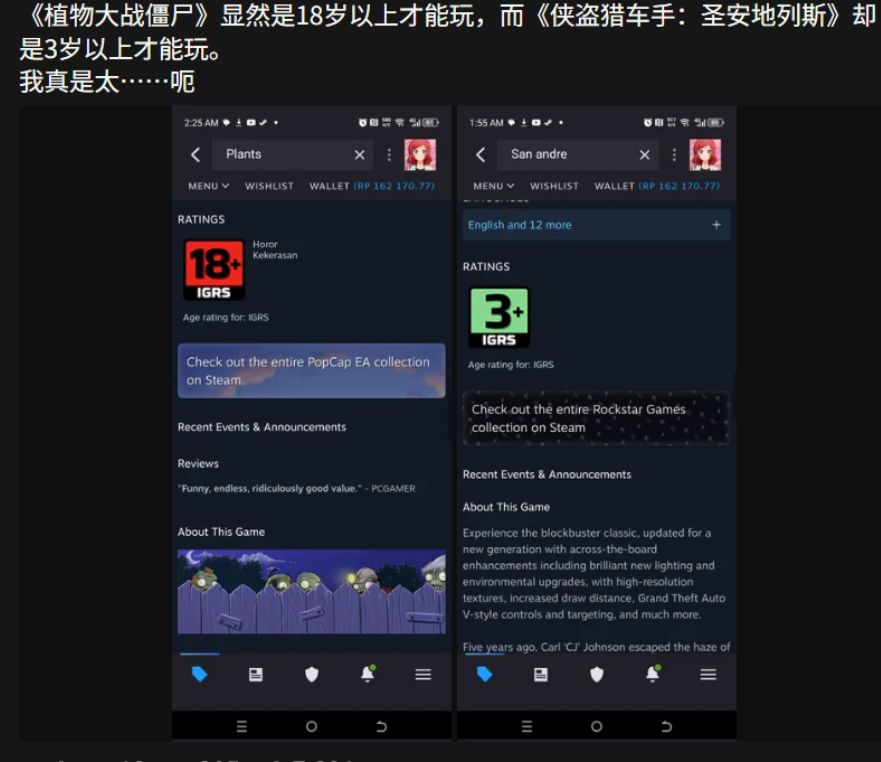The height and width of the screenshot is (762, 881).
Task: Open PopCap EA collection banner
Action: click(311, 371)
